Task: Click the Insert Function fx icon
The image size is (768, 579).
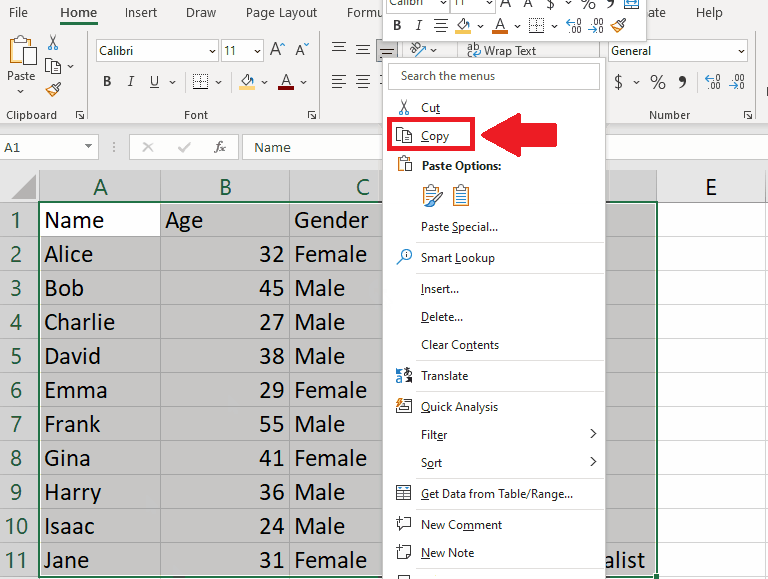Action: coord(219,147)
